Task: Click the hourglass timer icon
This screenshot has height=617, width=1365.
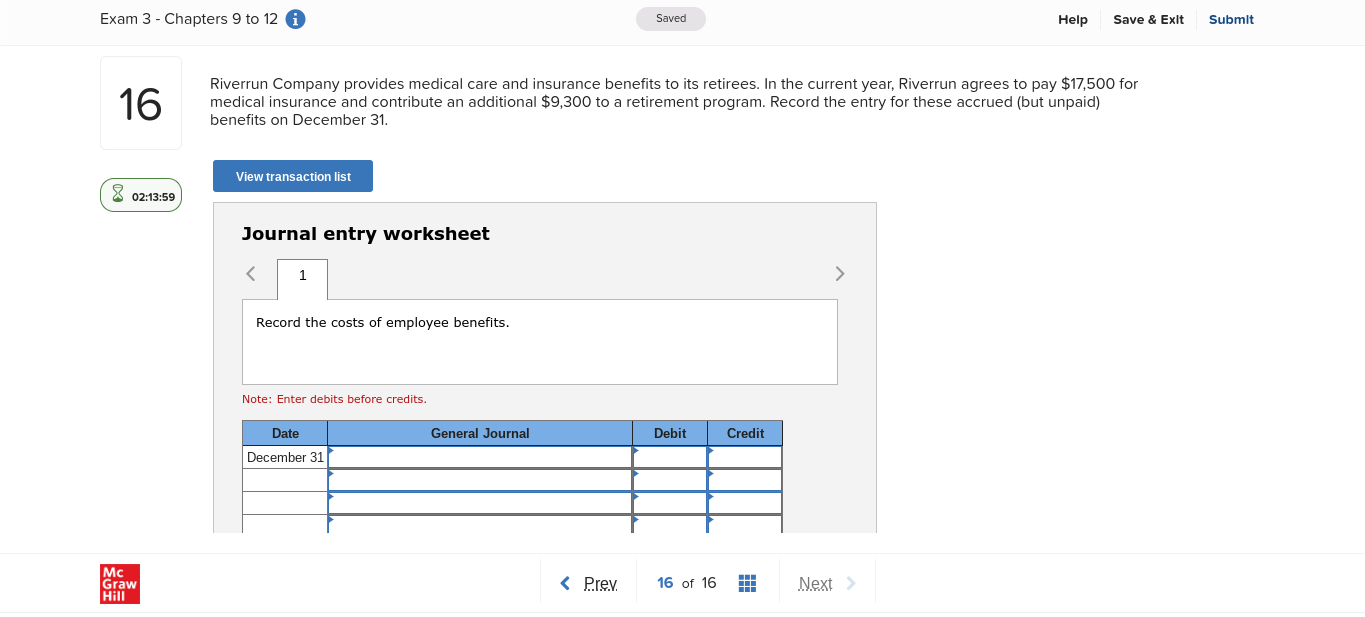Action: pyautogui.click(x=118, y=194)
